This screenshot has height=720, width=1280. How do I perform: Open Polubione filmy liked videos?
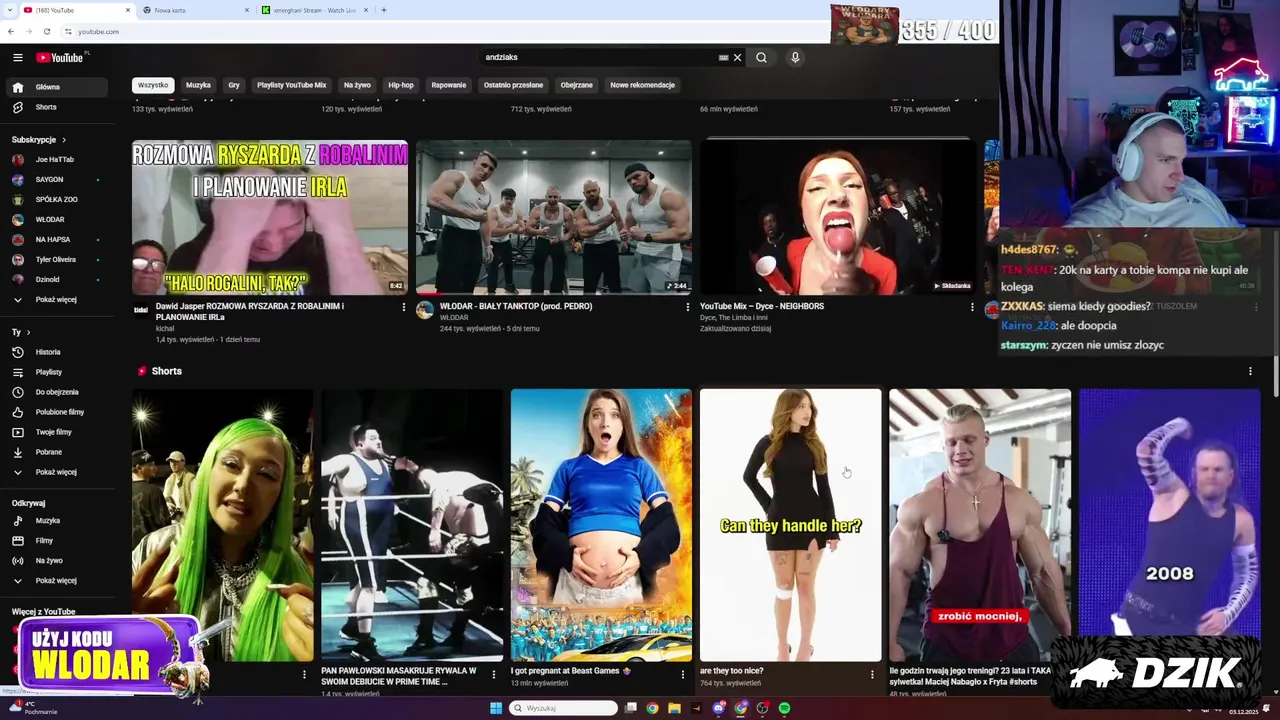[x=55, y=412]
